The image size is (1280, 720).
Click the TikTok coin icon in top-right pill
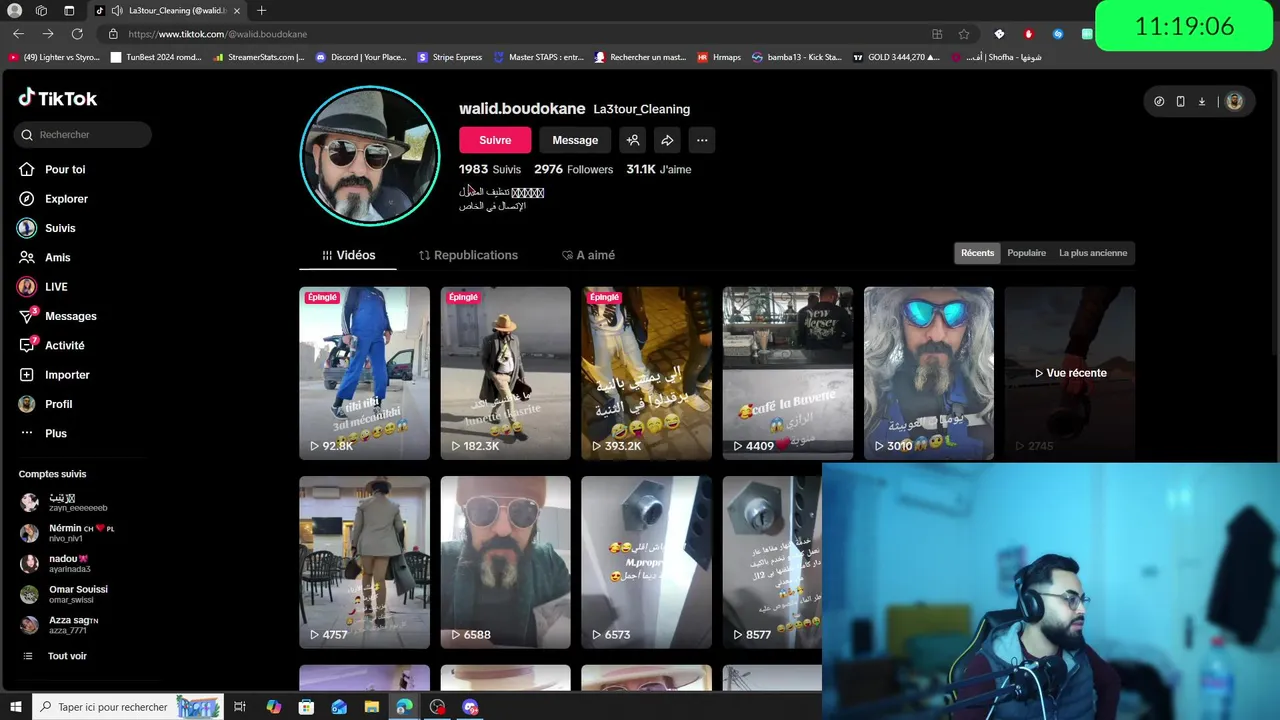coord(1159,101)
